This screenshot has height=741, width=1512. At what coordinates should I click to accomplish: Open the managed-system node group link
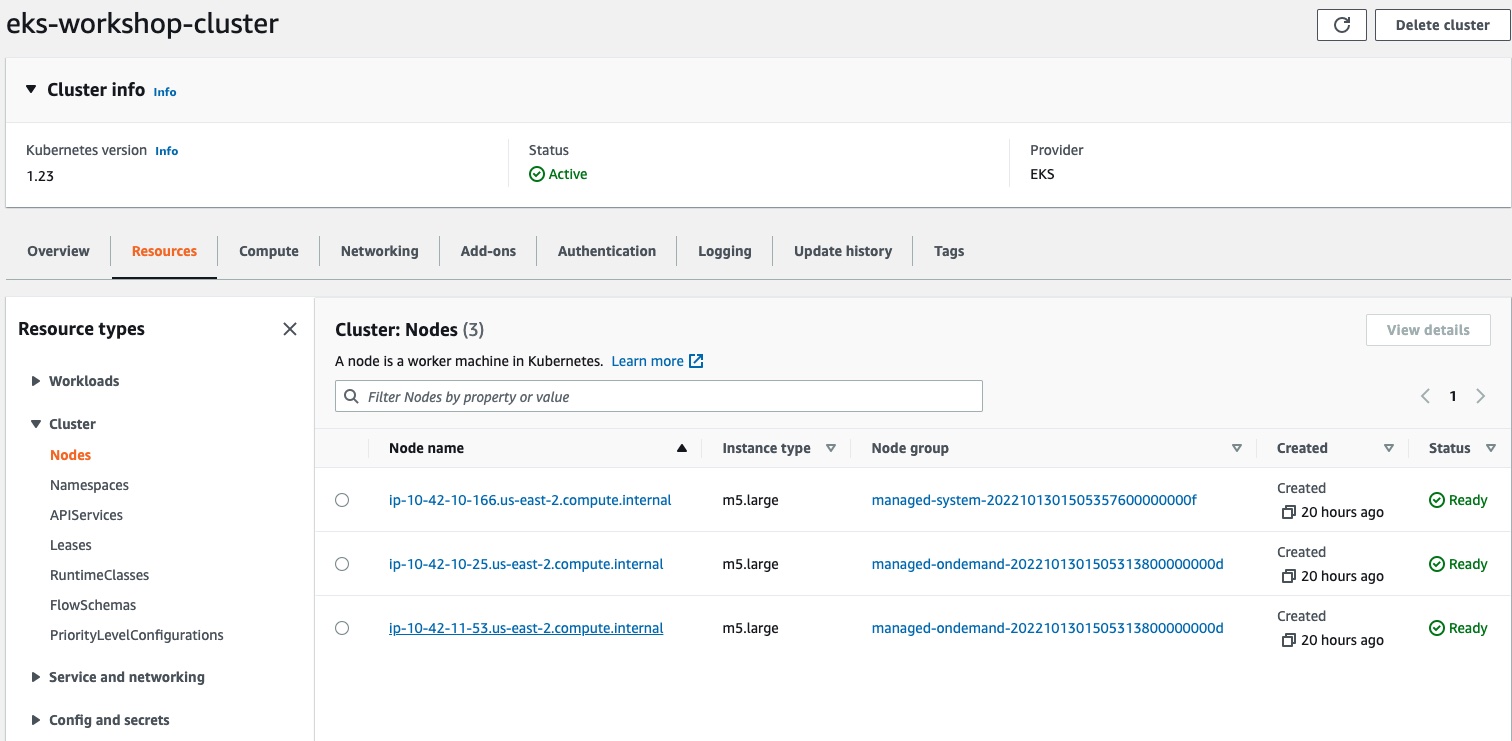click(x=1033, y=500)
